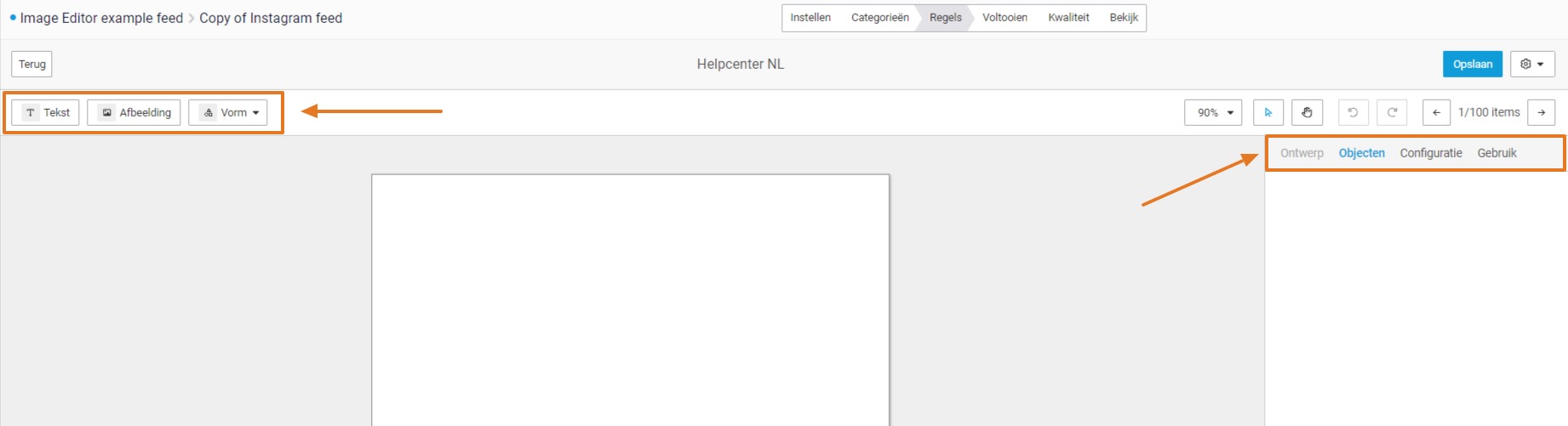Image resolution: width=1568 pixels, height=426 pixels.
Task: Go to the Bekijk step
Action: click(x=1124, y=18)
